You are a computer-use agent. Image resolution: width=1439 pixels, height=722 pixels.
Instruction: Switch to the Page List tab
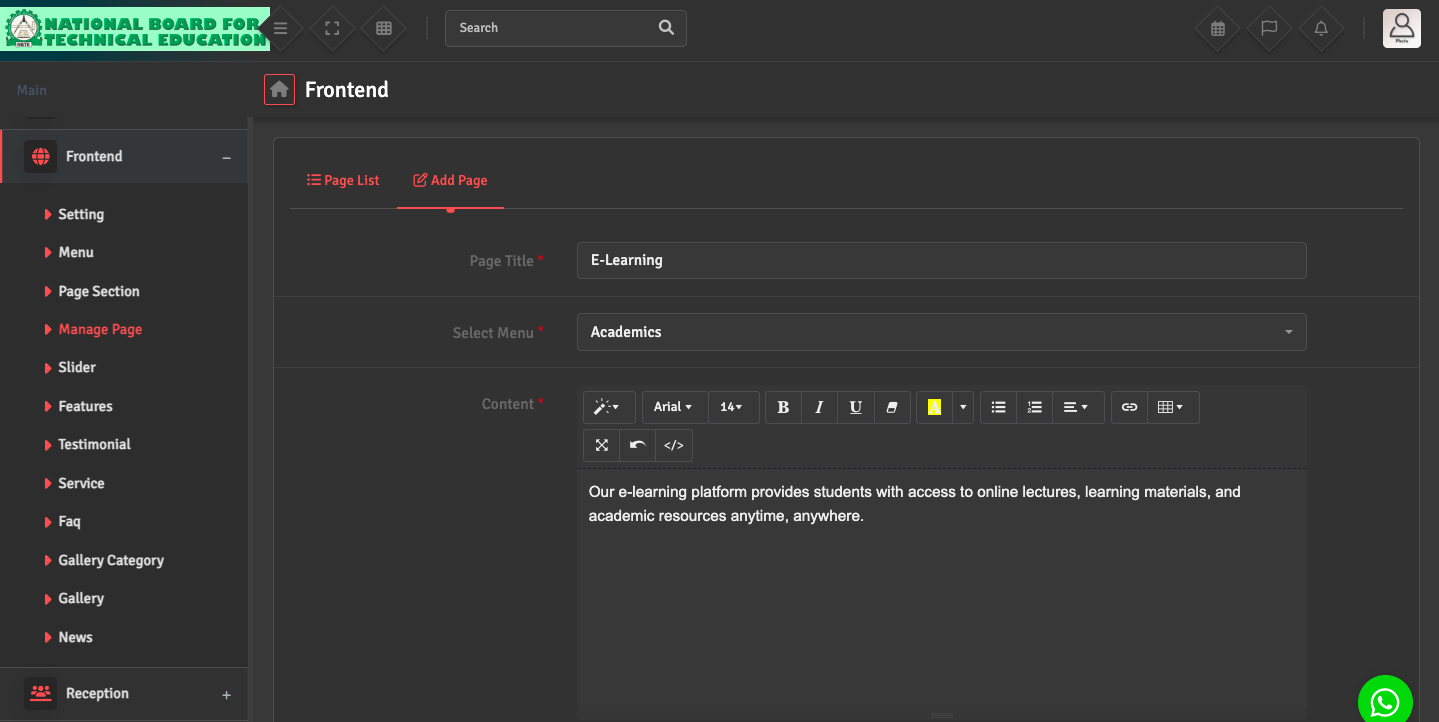(343, 180)
